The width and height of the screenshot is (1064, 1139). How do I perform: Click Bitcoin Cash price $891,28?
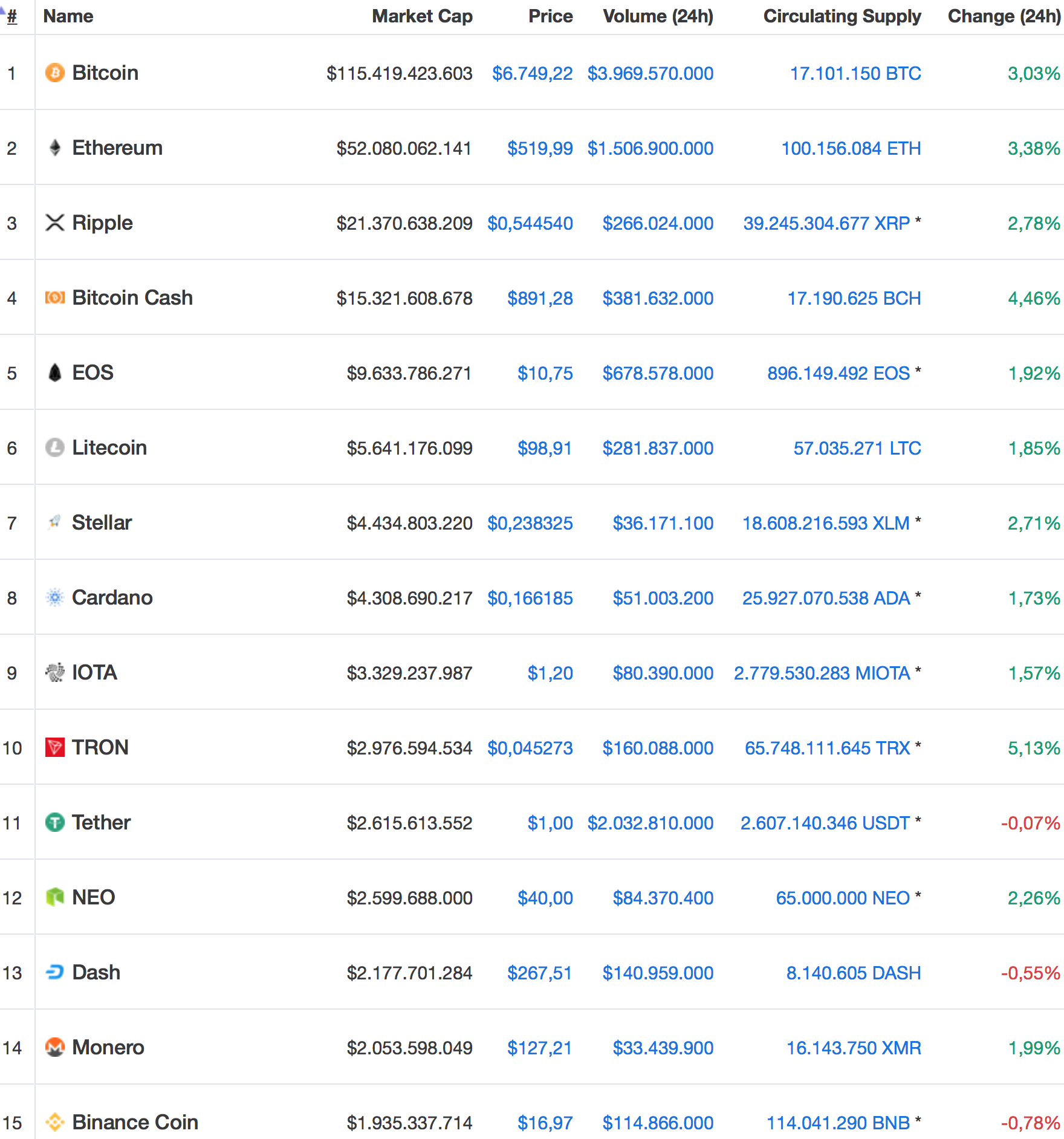[540, 299]
